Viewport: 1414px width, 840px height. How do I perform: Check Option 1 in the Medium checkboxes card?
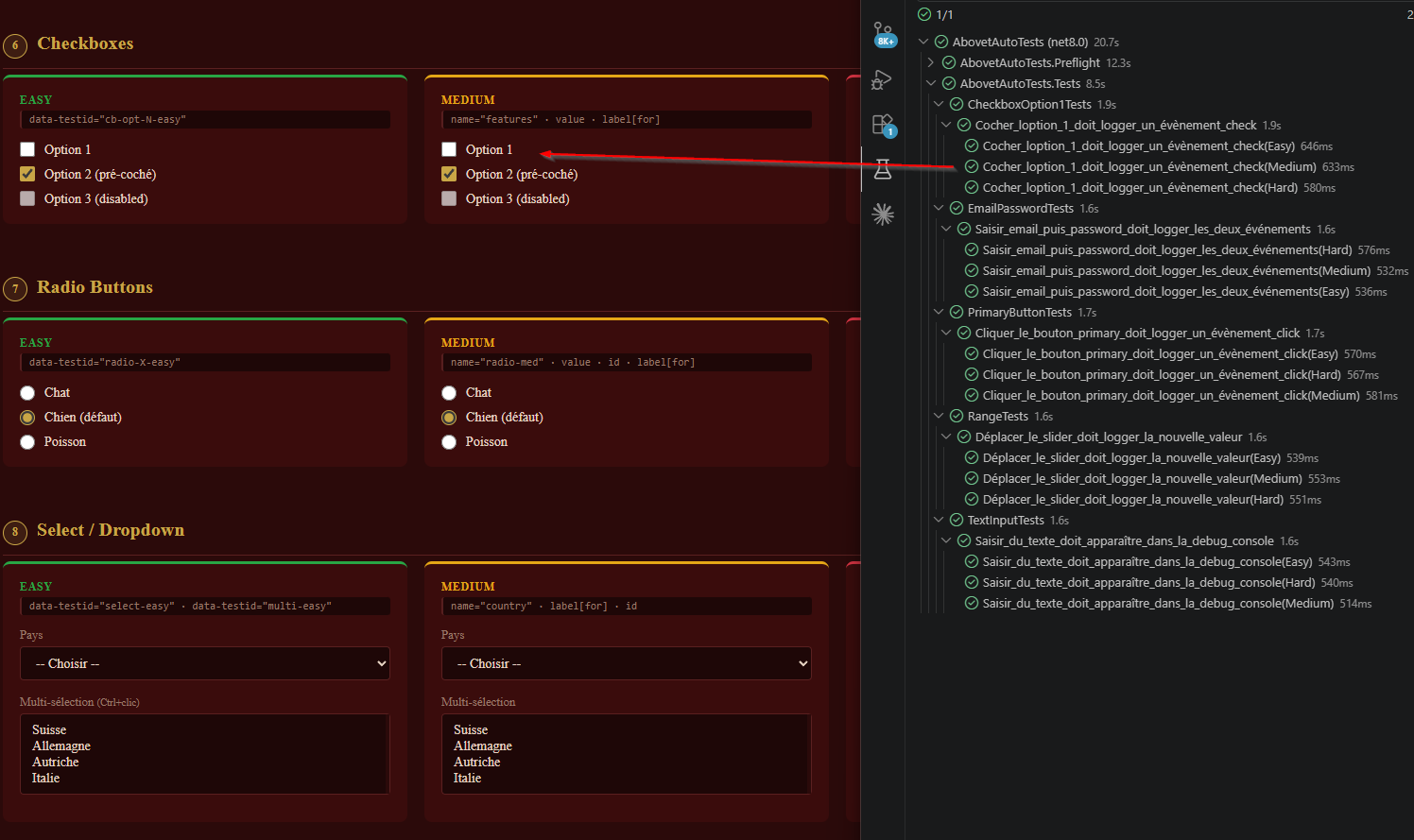(x=449, y=149)
